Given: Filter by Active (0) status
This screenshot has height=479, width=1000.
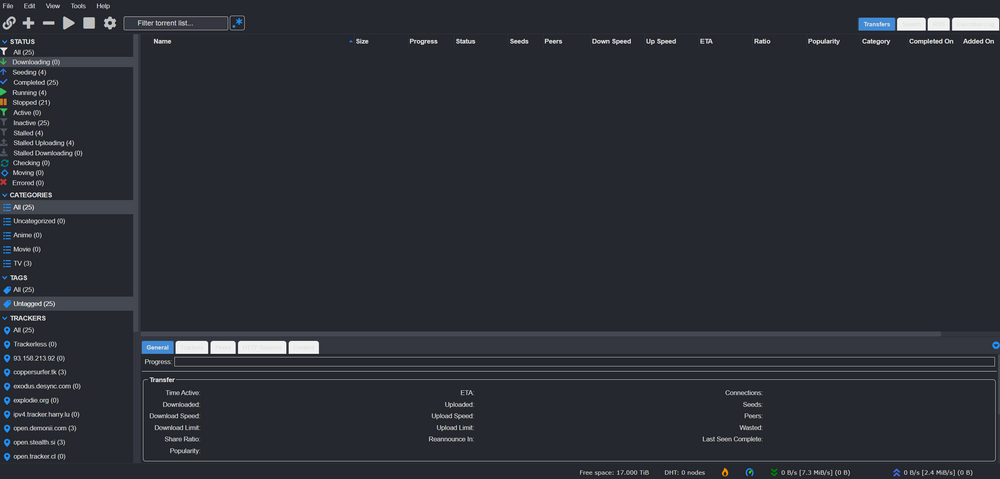Looking at the screenshot, I should 66,113.
